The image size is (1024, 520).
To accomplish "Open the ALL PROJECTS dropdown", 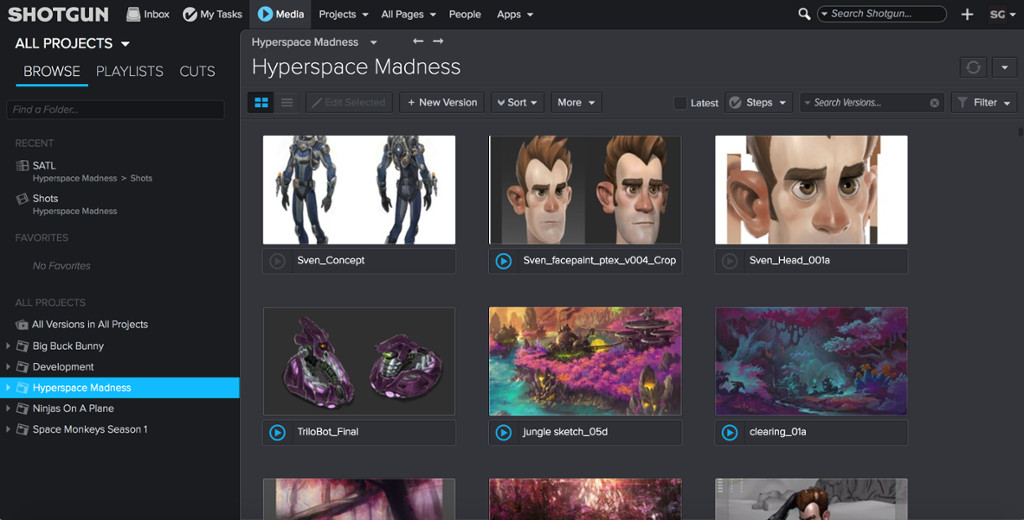I will [x=72, y=44].
